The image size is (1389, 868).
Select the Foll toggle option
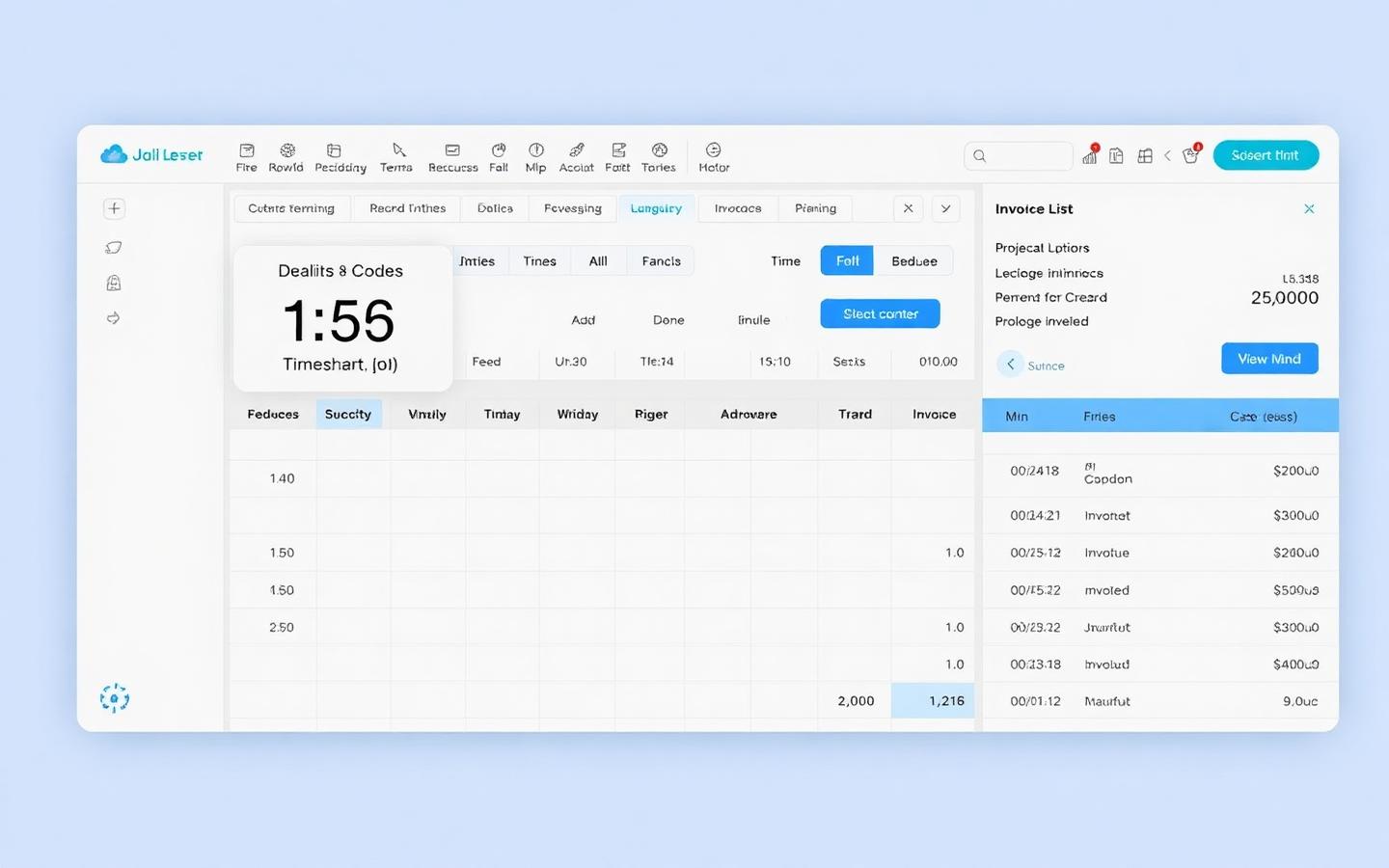point(847,261)
